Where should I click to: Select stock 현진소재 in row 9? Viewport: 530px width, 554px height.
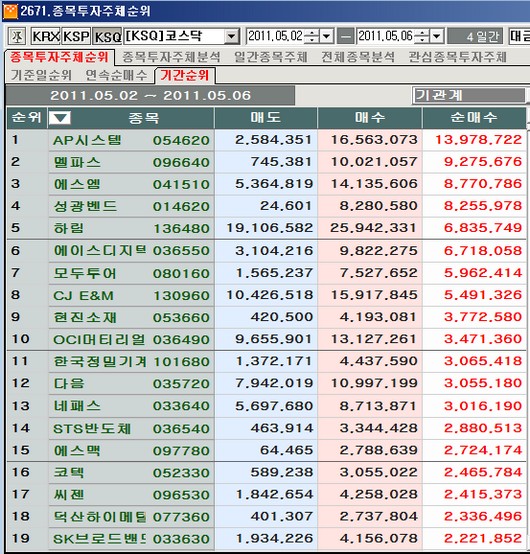[x=85, y=317]
